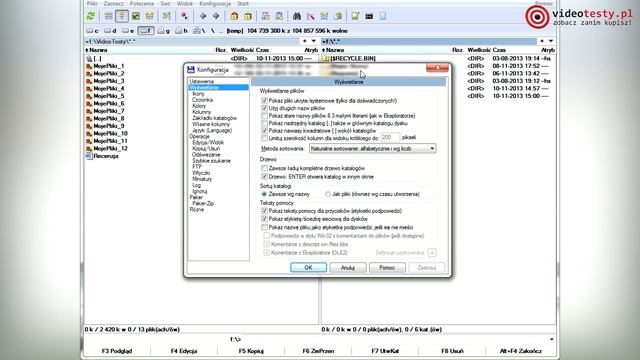640x360 pixels.
Task: Enable 'Zawsze ładuj kompletne drzewo katalogów' checkbox
Action: click(264, 168)
